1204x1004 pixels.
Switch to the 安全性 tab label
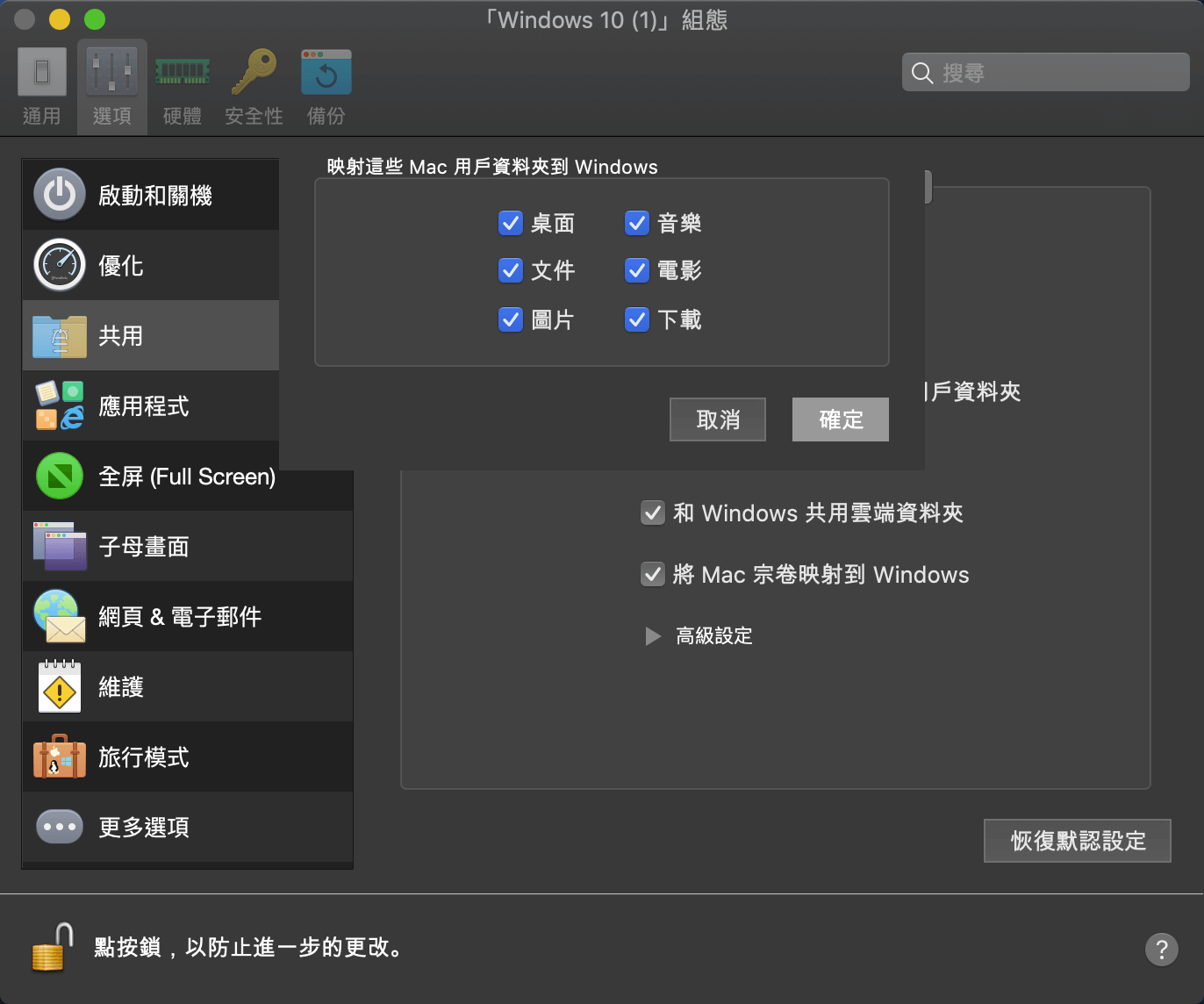click(x=254, y=116)
